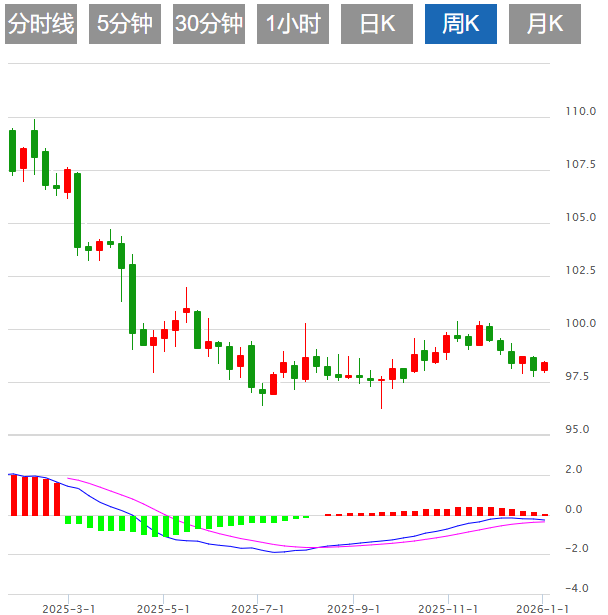Open the 30分钟 interval tab
Image resolution: width=608 pixels, height=615 pixels.
209,24
